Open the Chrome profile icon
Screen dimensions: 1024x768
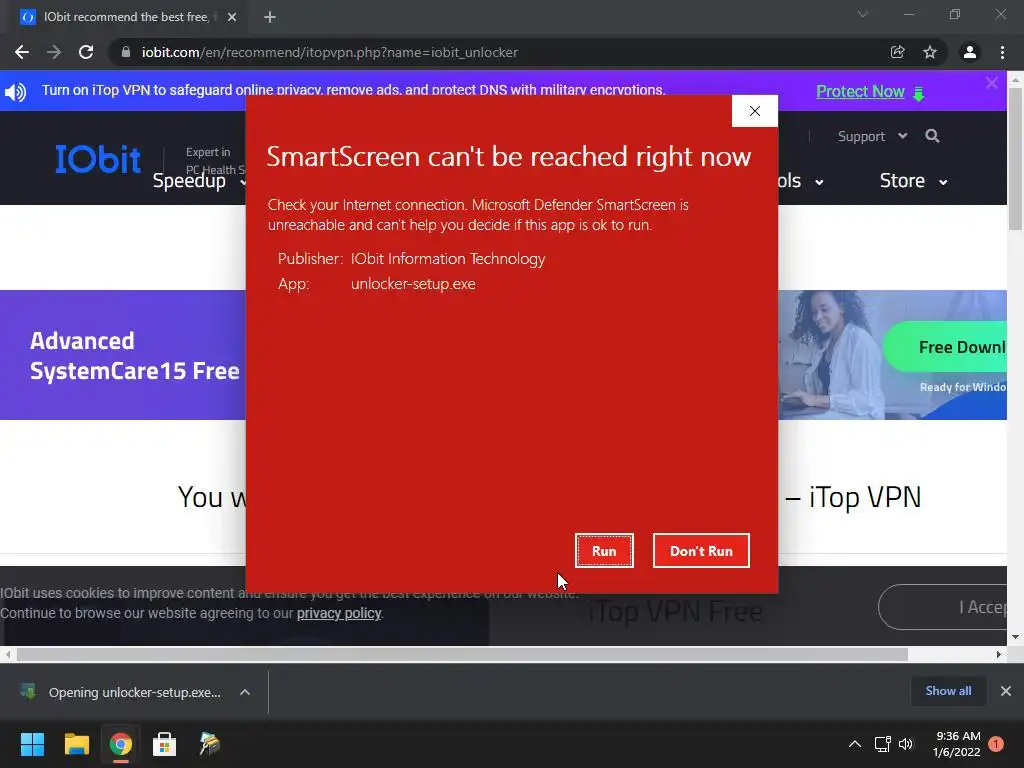pyautogui.click(x=970, y=52)
